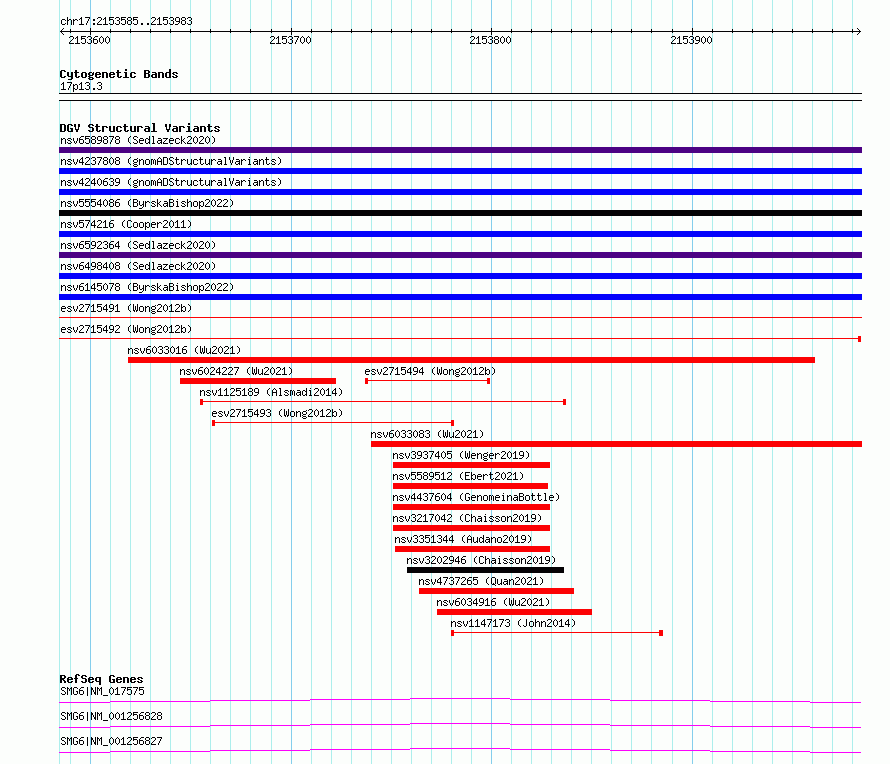This screenshot has height=764, width=890.
Task: Open nsv6033083 (Wu2021) variant
Action: (x=427, y=434)
